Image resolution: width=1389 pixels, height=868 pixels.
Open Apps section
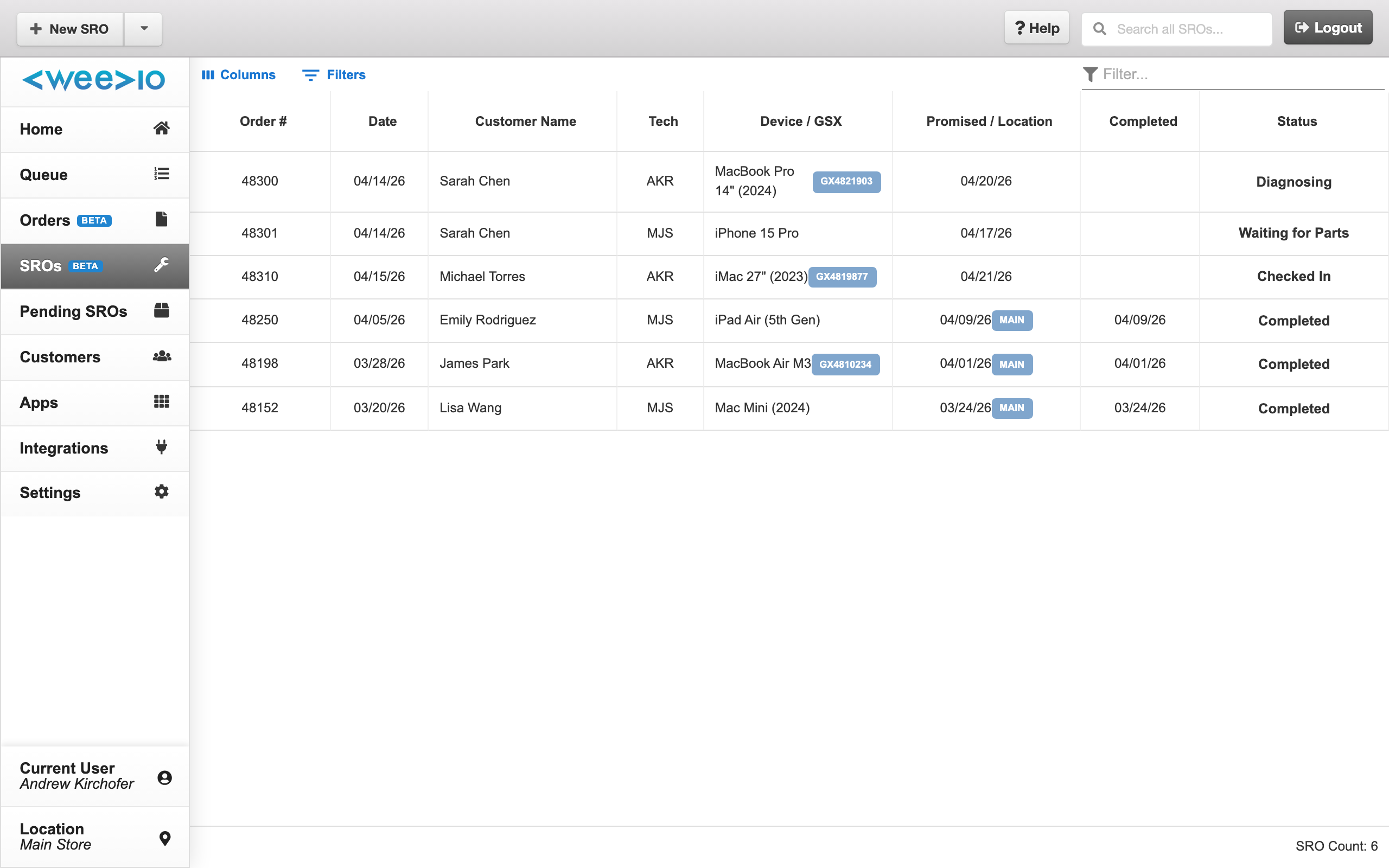95,403
